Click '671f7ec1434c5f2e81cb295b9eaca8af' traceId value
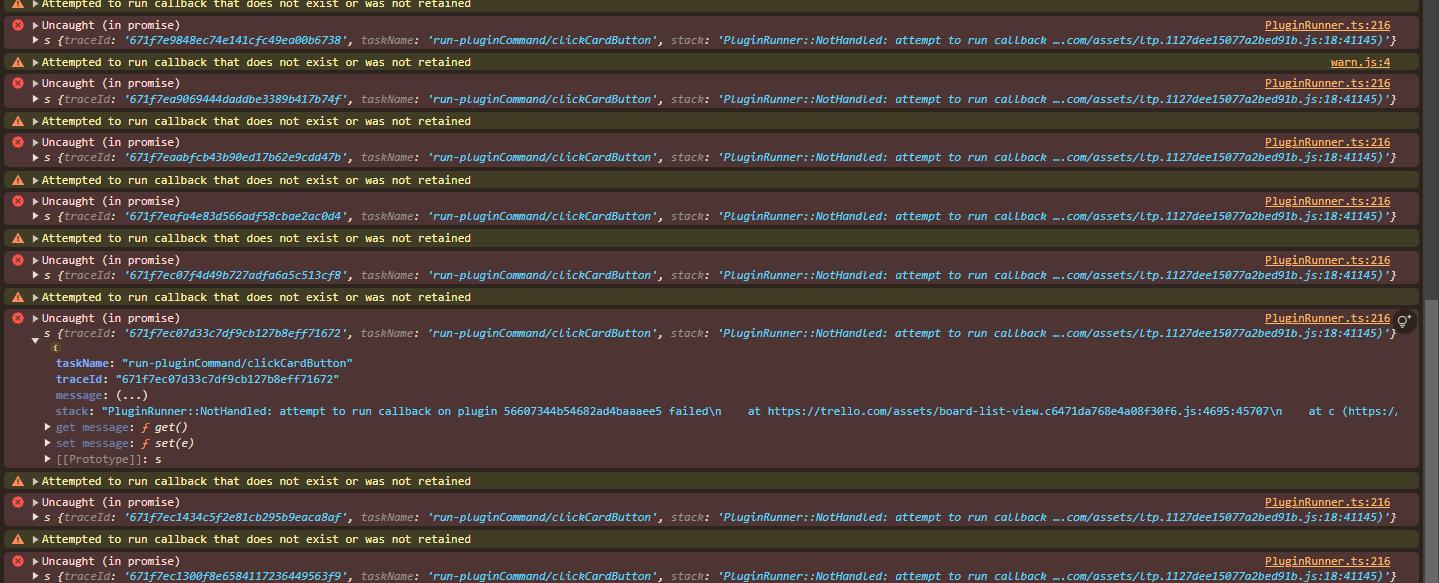The image size is (1439, 583). [236, 518]
